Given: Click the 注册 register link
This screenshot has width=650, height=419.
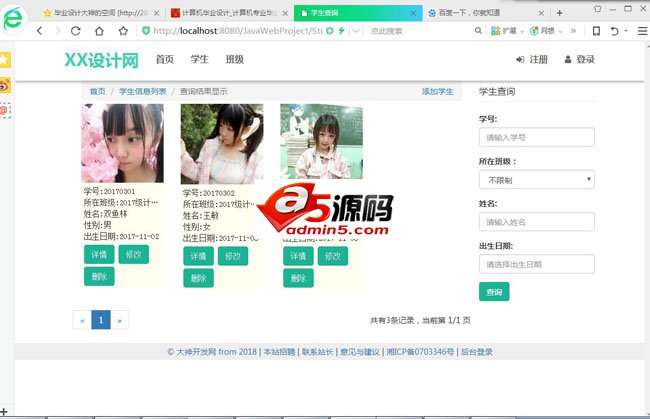Looking at the screenshot, I should tap(532, 59).
